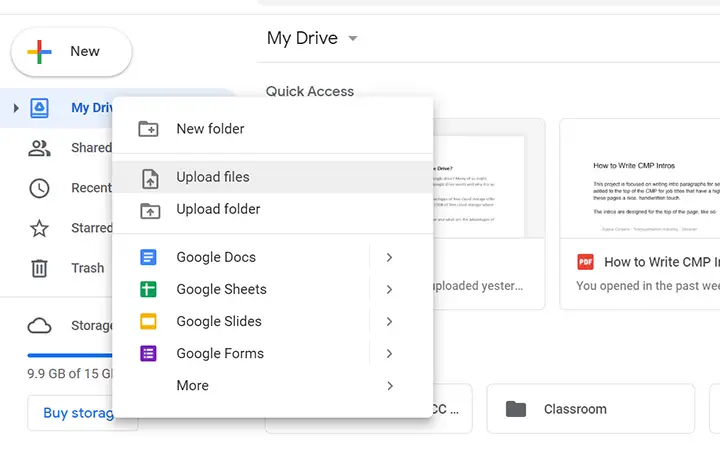The height and width of the screenshot is (450, 720).
Task: Choose Google Docs menu entry
Action: pos(273,258)
